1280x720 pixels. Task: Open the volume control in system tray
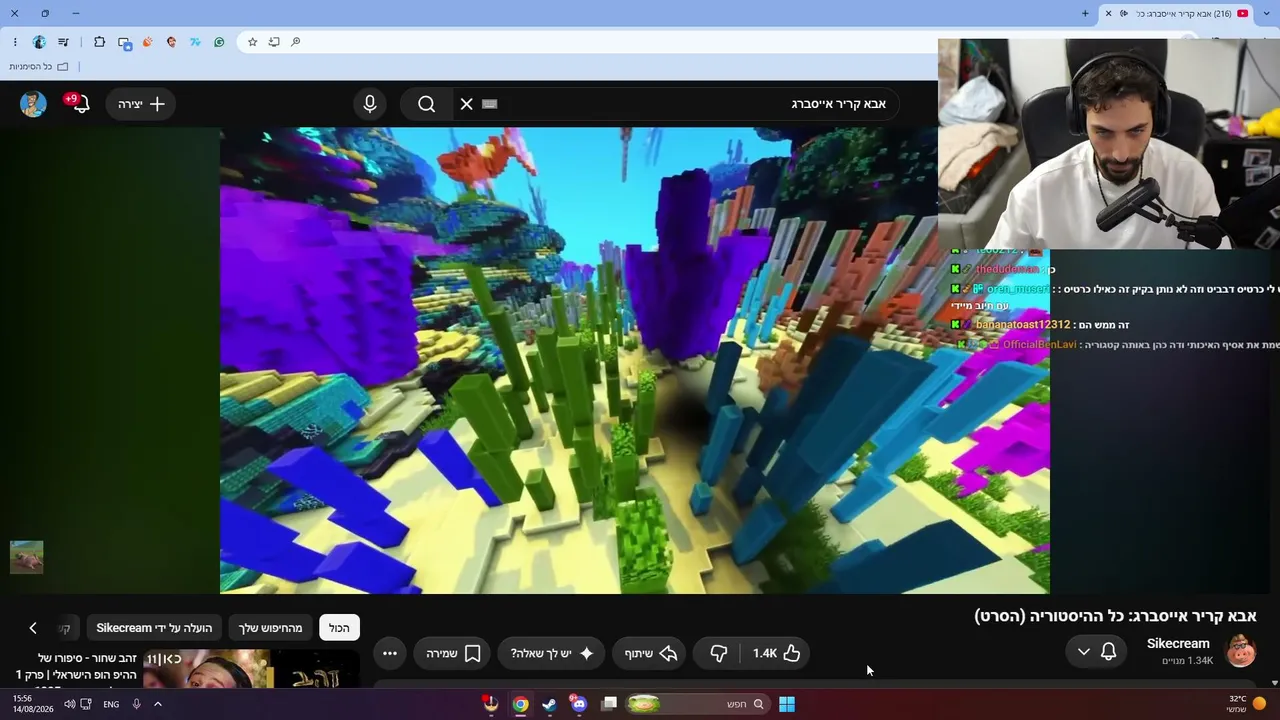point(69,704)
